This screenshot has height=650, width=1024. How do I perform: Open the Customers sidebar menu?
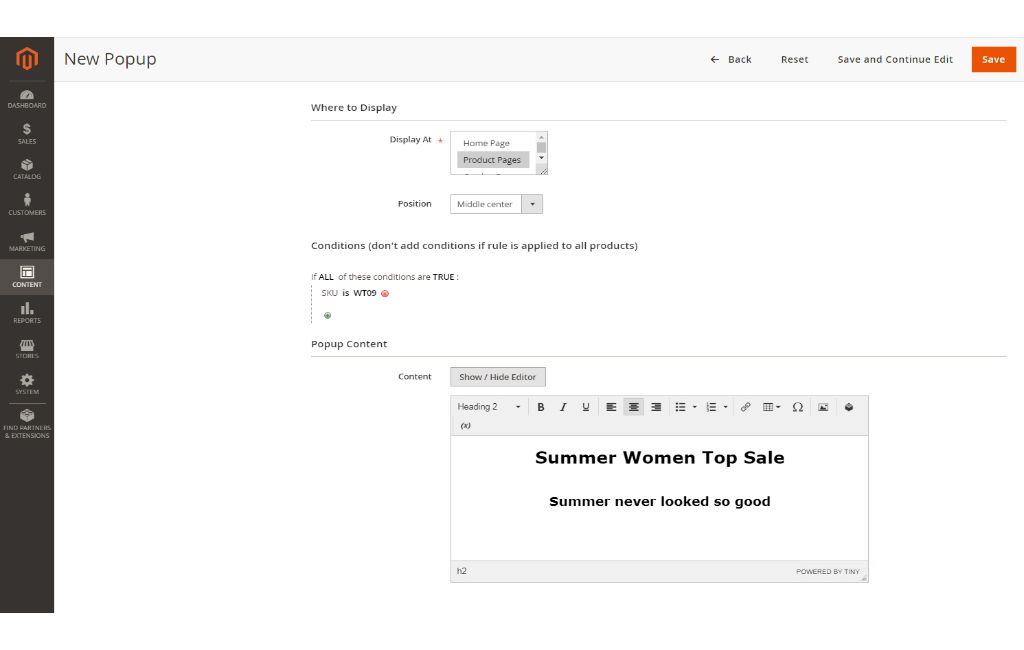pyautogui.click(x=27, y=205)
